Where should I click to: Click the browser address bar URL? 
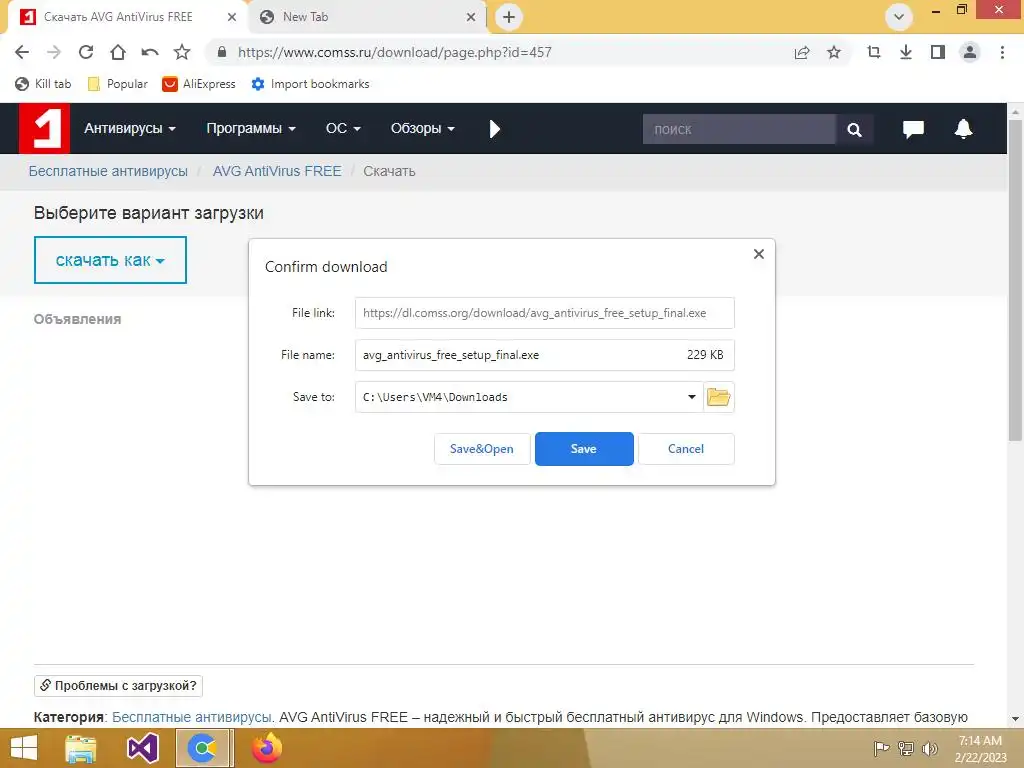click(x=394, y=52)
